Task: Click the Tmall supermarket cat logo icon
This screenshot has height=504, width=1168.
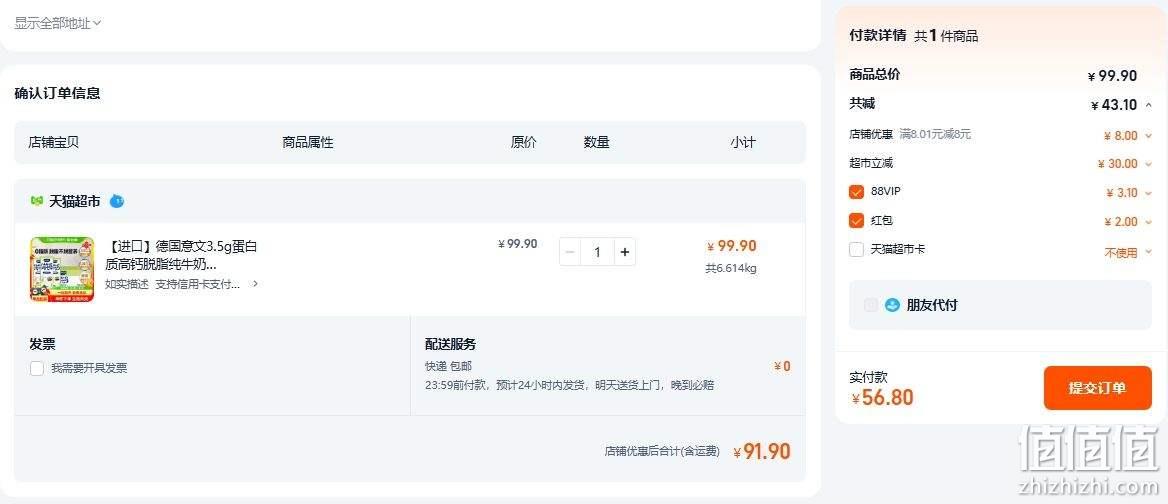Action: [36, 201]
